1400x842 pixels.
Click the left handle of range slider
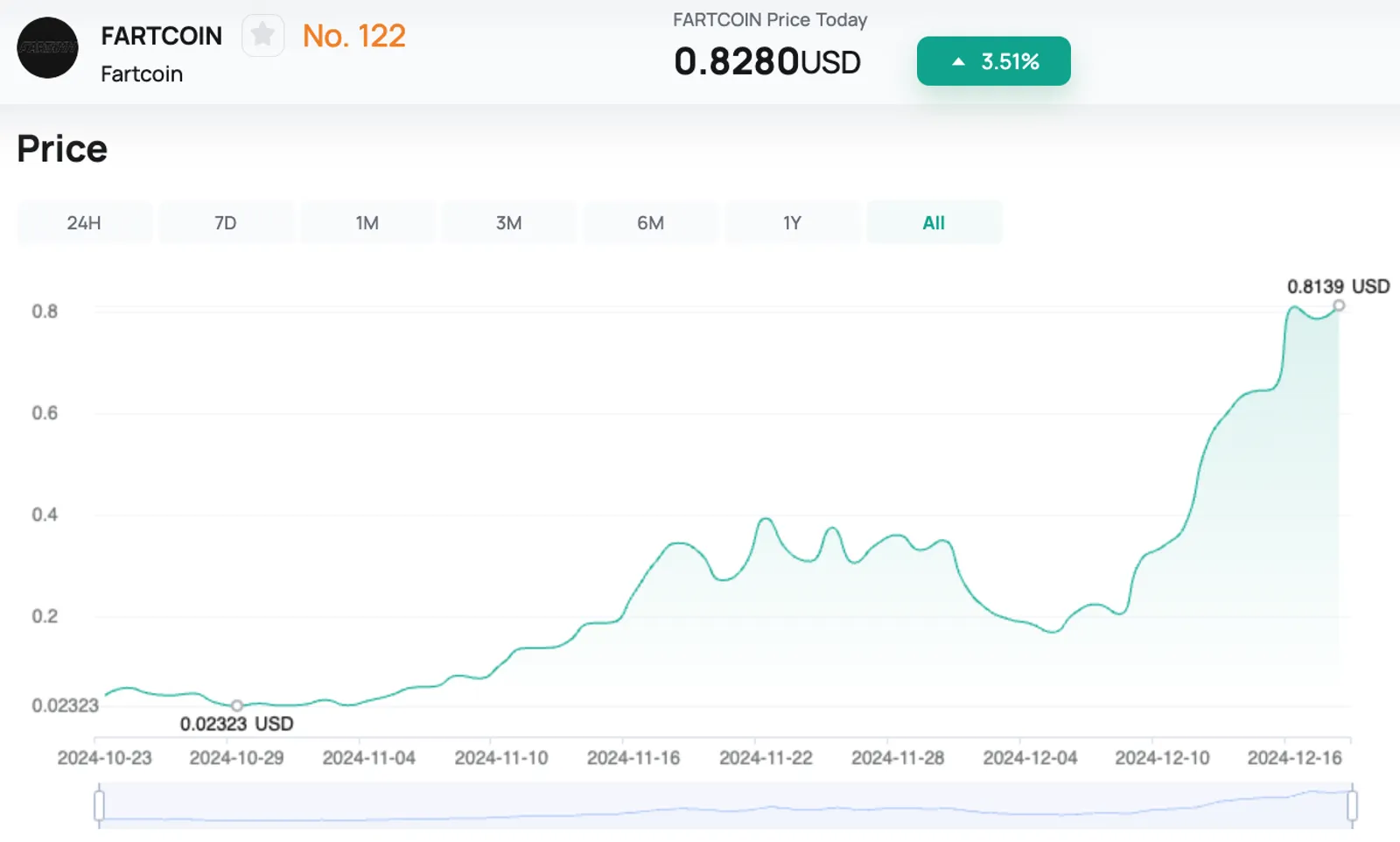click(99, 805)
